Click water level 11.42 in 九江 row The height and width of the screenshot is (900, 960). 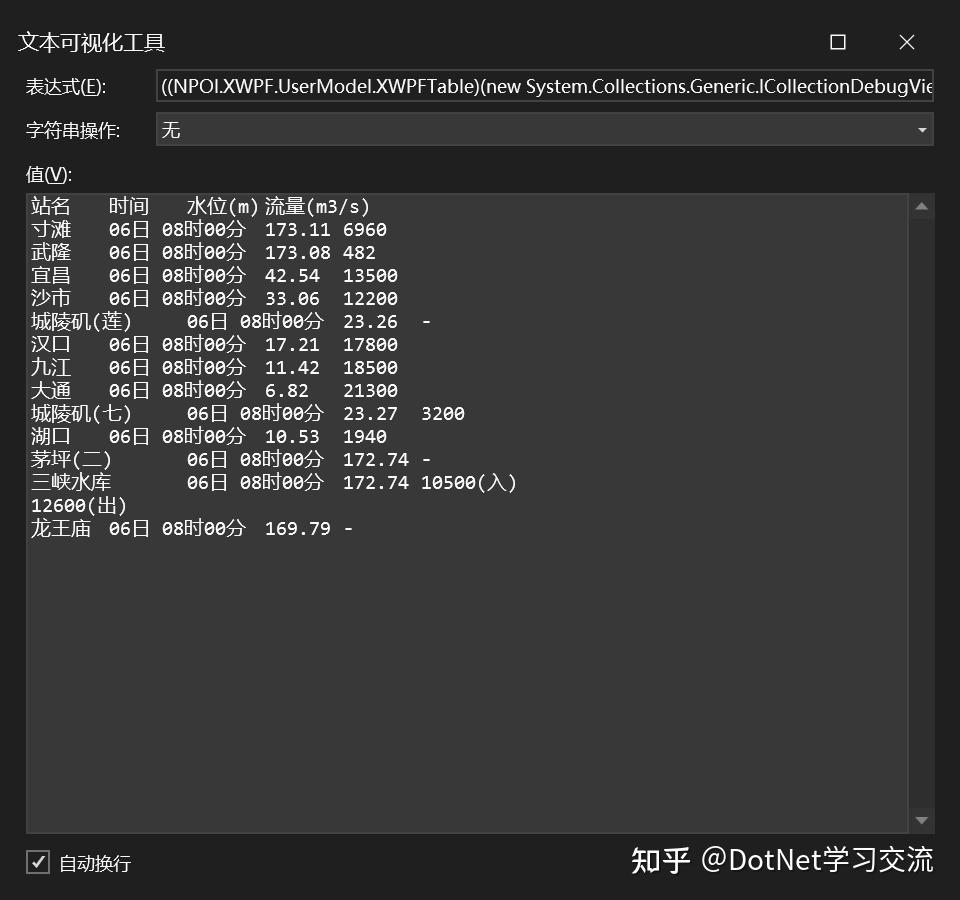coord(292,367)
